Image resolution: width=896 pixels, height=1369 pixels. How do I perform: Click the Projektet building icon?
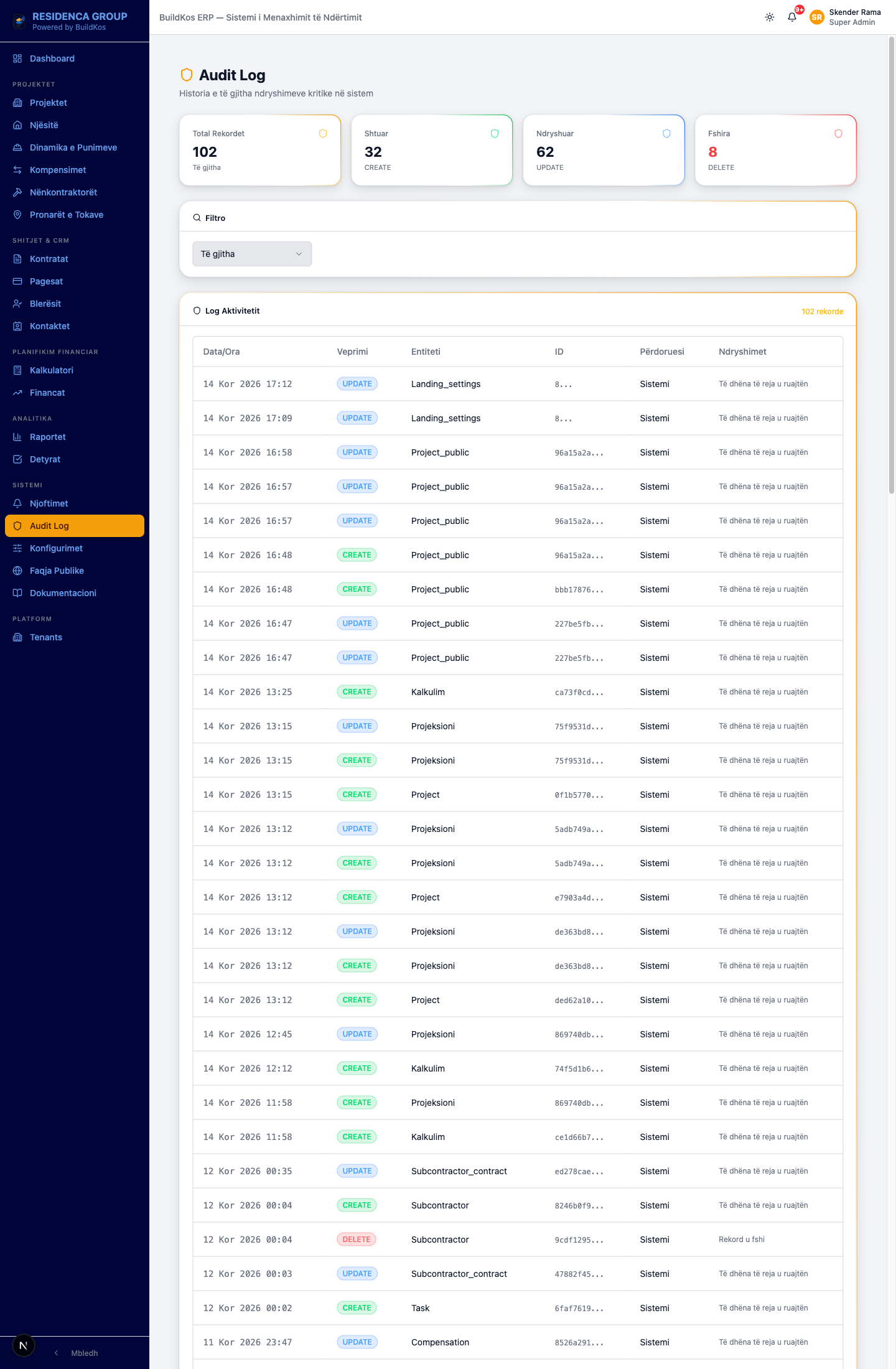[x=17, y=103]
